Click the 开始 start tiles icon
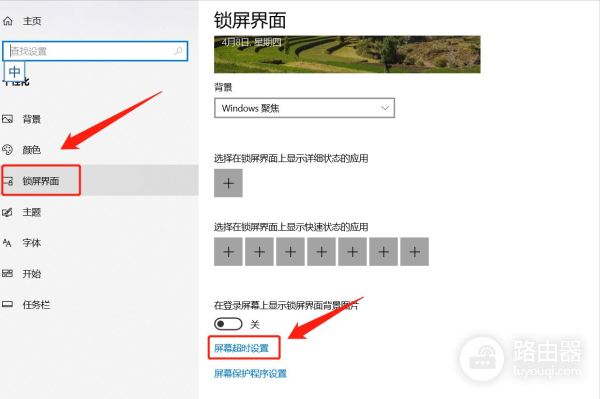600x399 pixels. tap(7, 274)
